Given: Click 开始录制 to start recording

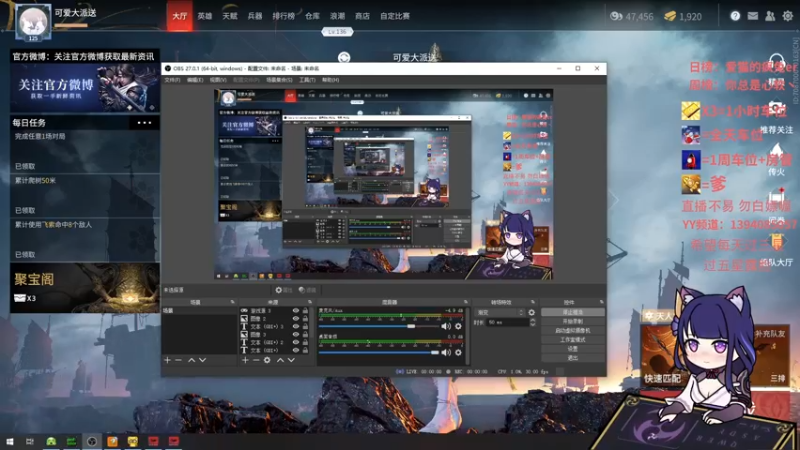Looking at the screenshot, I should [572, 321].
